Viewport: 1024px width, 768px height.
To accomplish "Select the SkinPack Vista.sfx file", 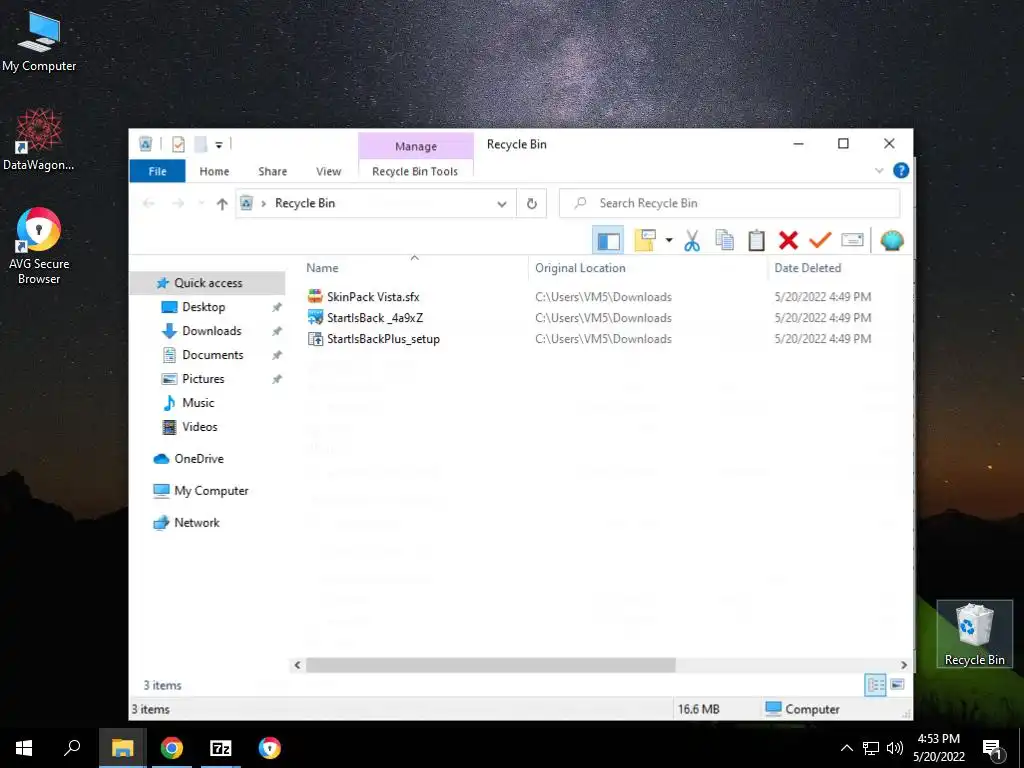I will click(373, 296).
